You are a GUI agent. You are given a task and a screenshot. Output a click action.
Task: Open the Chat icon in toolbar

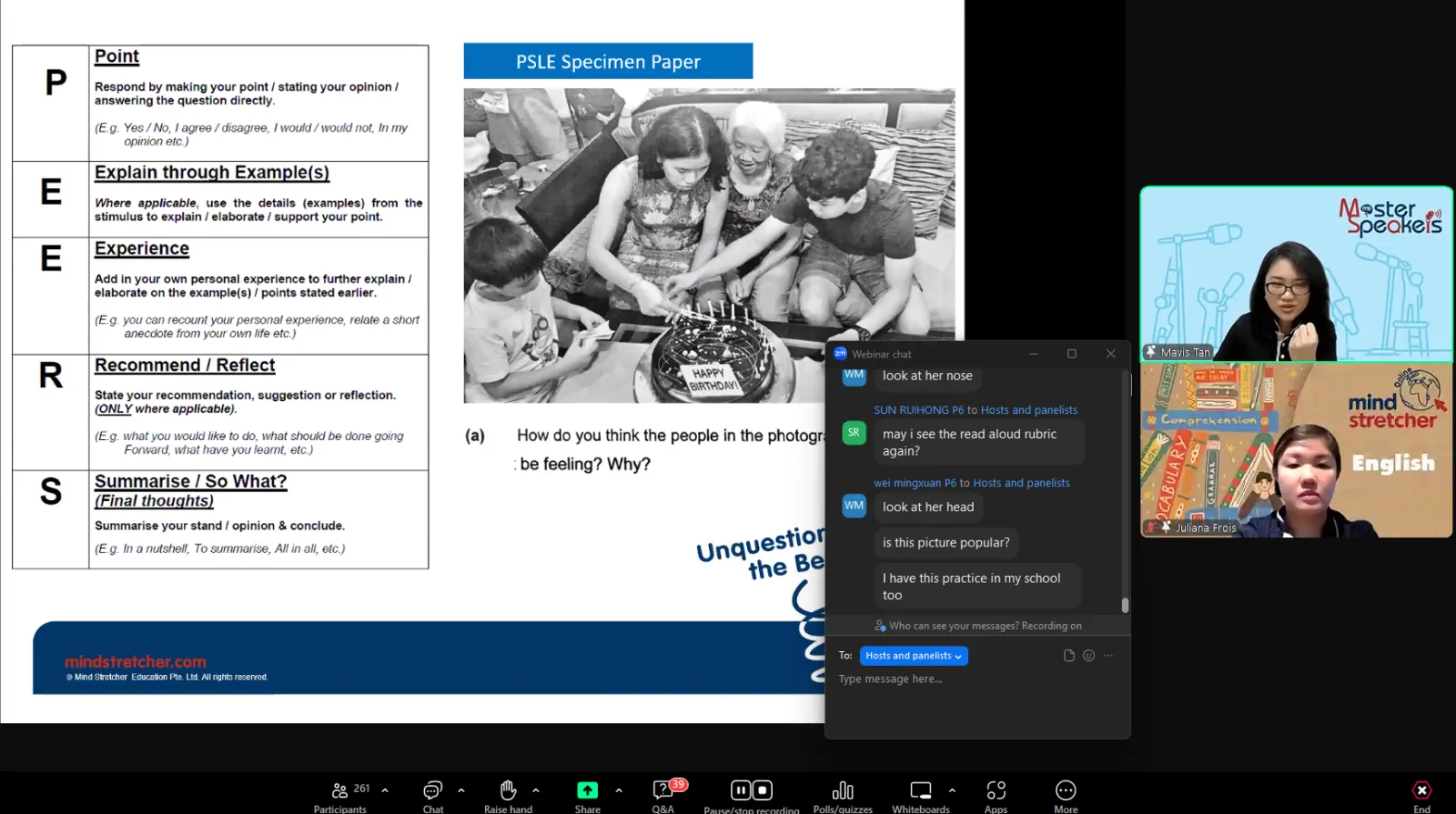(x=433, y=796)
